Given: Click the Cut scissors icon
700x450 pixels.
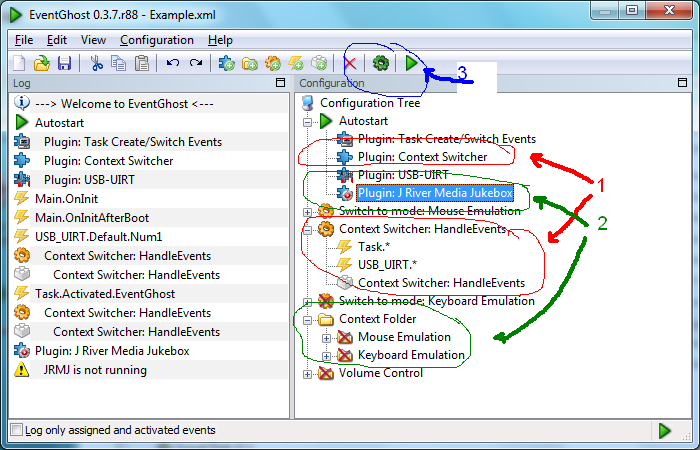Looking at the screenshot, I should tap(96, 63).
